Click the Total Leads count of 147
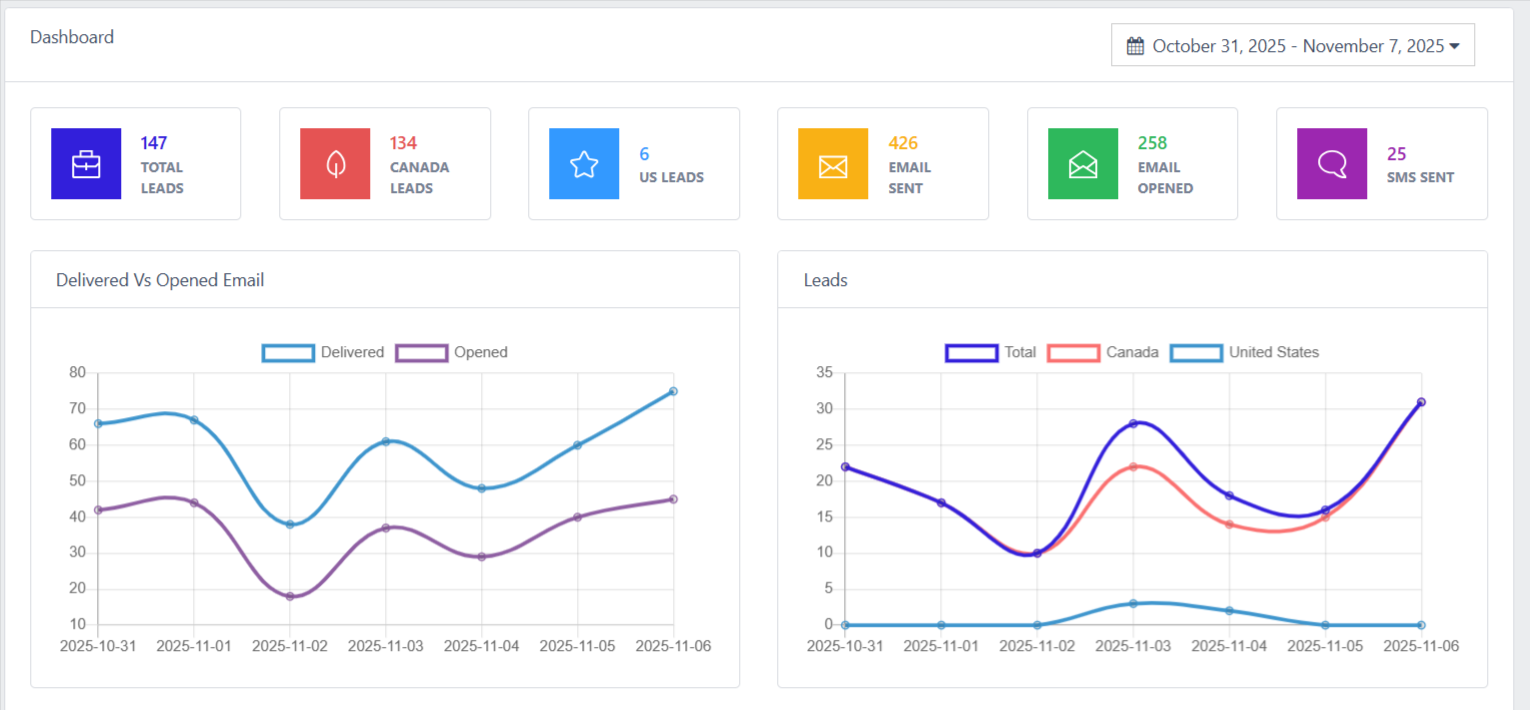The height and width of the screenshot is (710, 1530). 153,142
